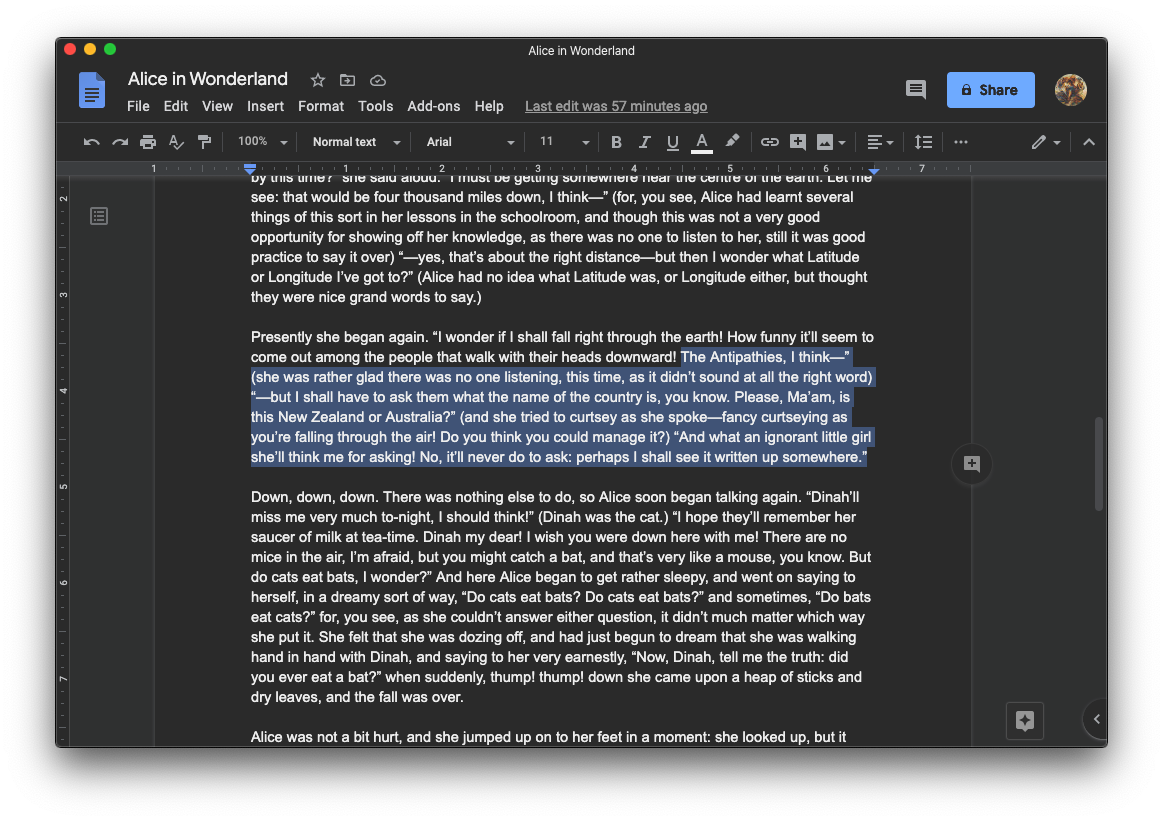Toggle Underline formatting
The image size is (1163, 821).
click(672, 142)
